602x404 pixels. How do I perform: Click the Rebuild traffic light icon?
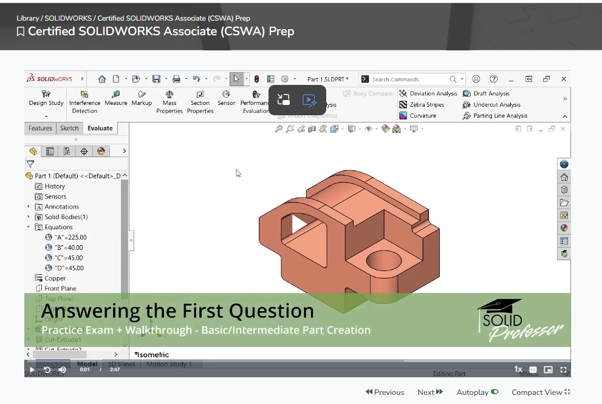point(256,79)
